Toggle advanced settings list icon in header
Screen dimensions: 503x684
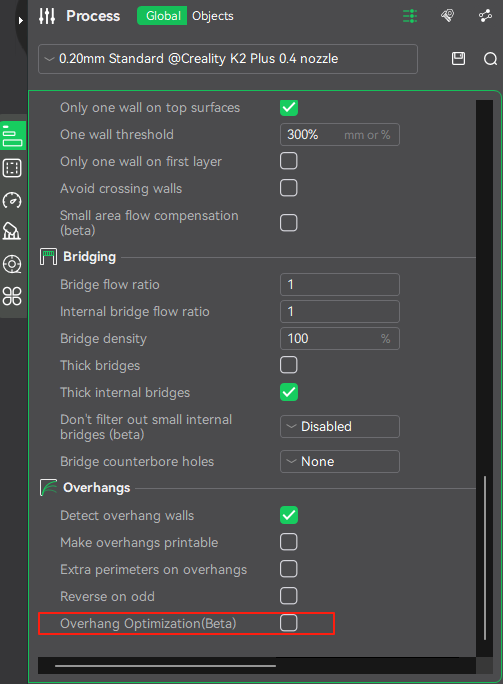(410, 16)
